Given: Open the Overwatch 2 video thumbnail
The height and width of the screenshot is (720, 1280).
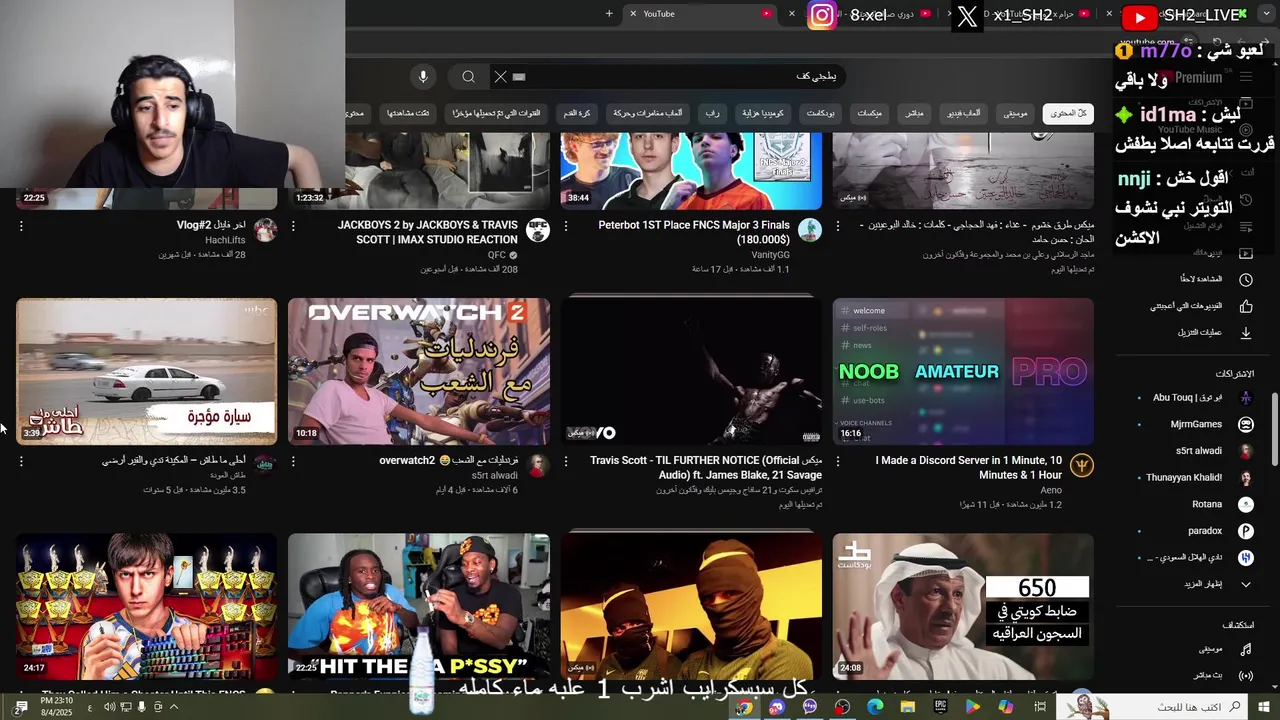Looking at the screenshot, I should coord(419,371).
